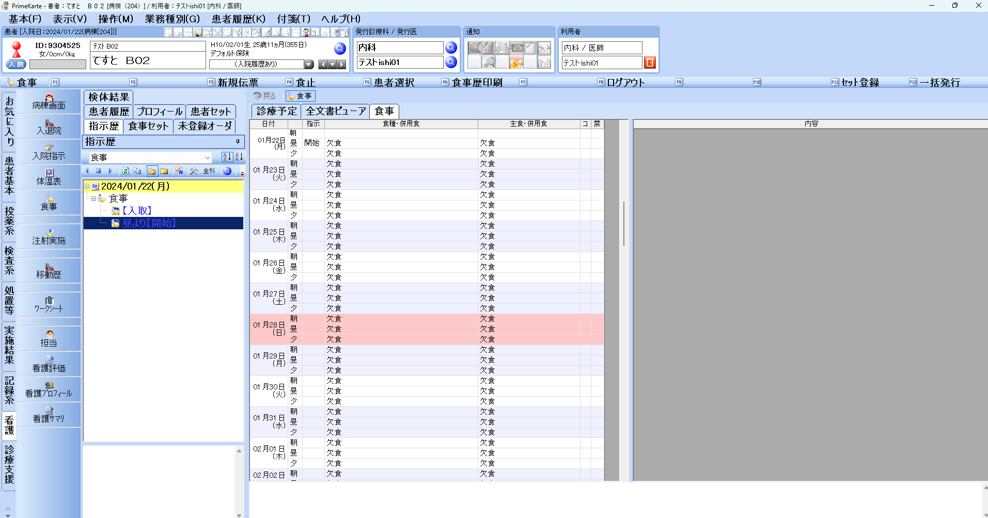
Task: Open 注射実施 in the sidebar
Action: tap(49, 237)
